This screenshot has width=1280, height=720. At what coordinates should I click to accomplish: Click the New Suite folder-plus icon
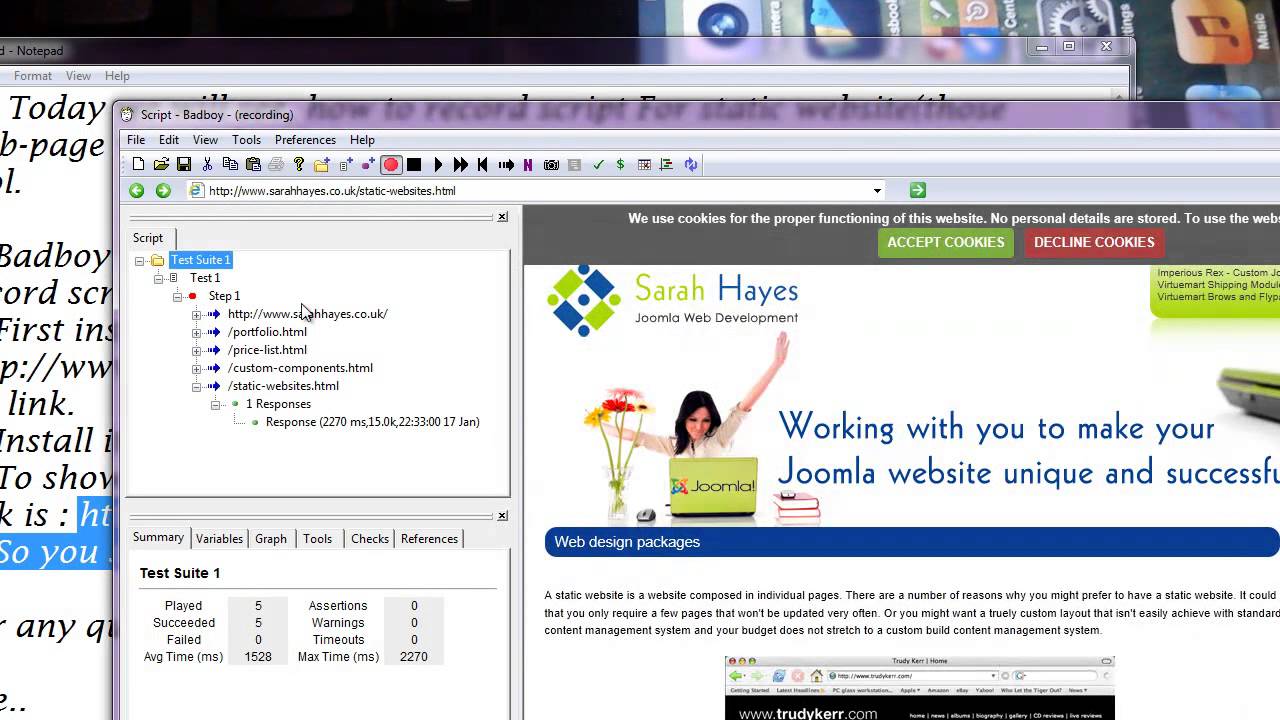322,165
